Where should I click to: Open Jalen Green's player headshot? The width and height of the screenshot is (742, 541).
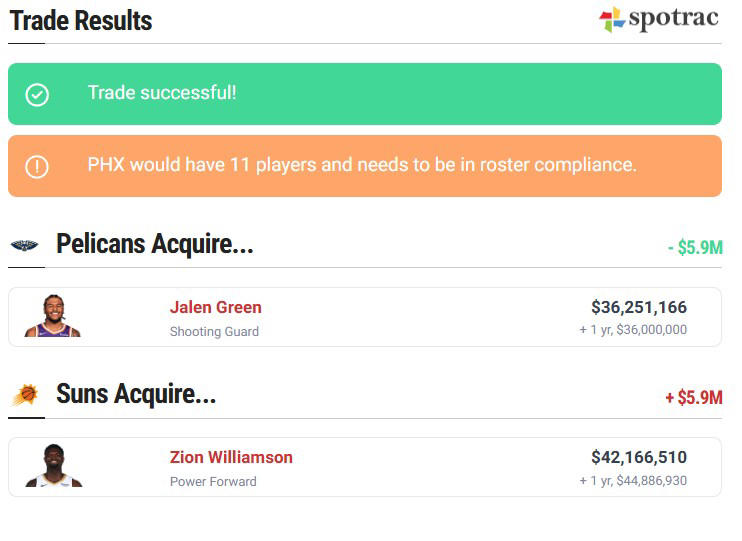point(53,316)
